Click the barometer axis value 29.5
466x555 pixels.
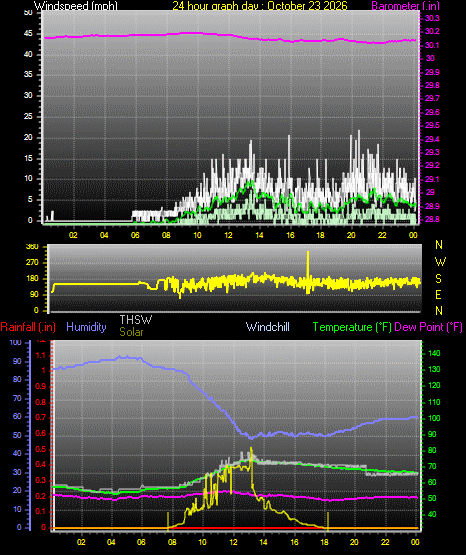tap(432, 126)
